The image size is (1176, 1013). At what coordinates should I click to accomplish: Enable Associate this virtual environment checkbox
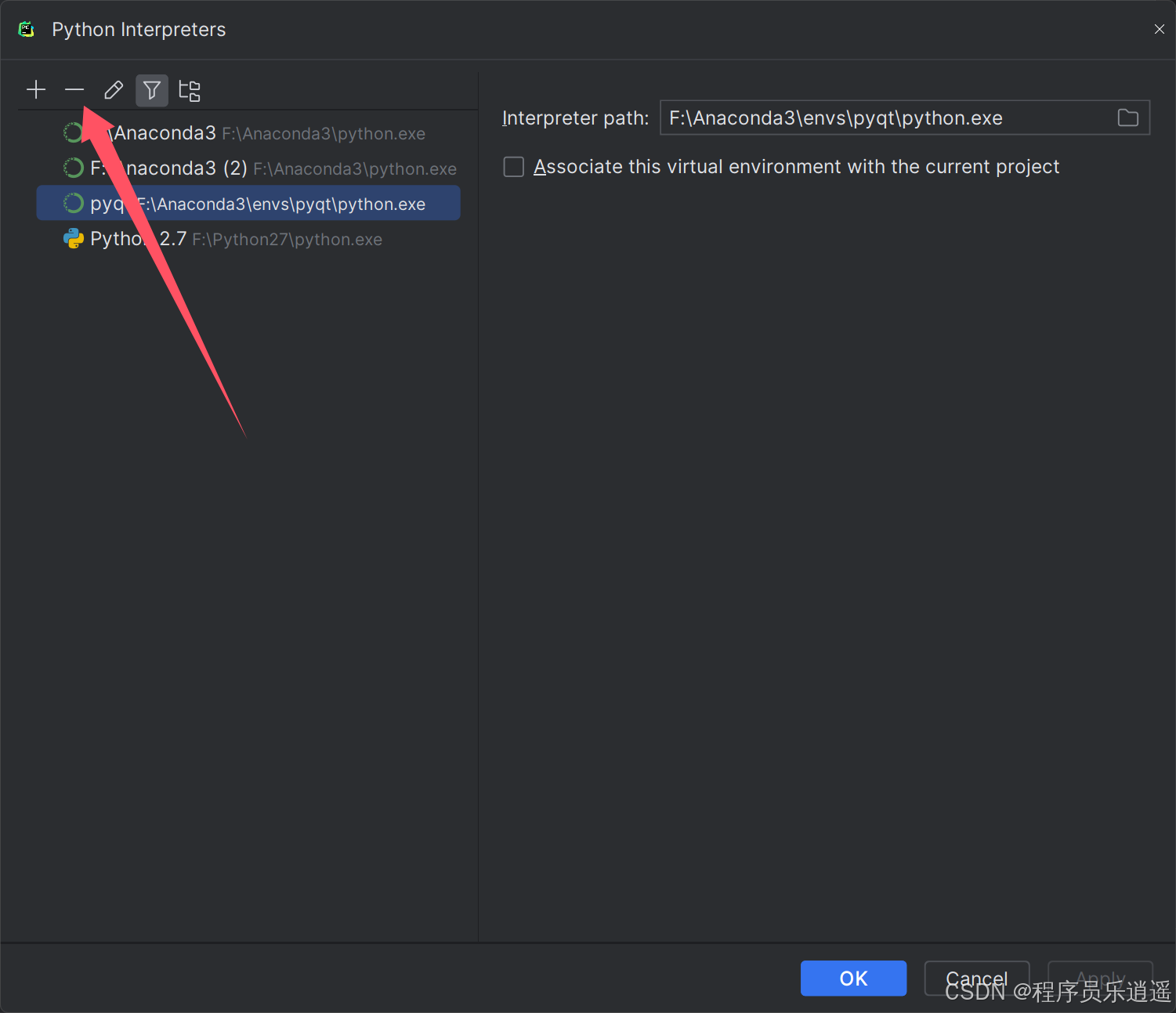pyautogui.click(x=514, y=167)
